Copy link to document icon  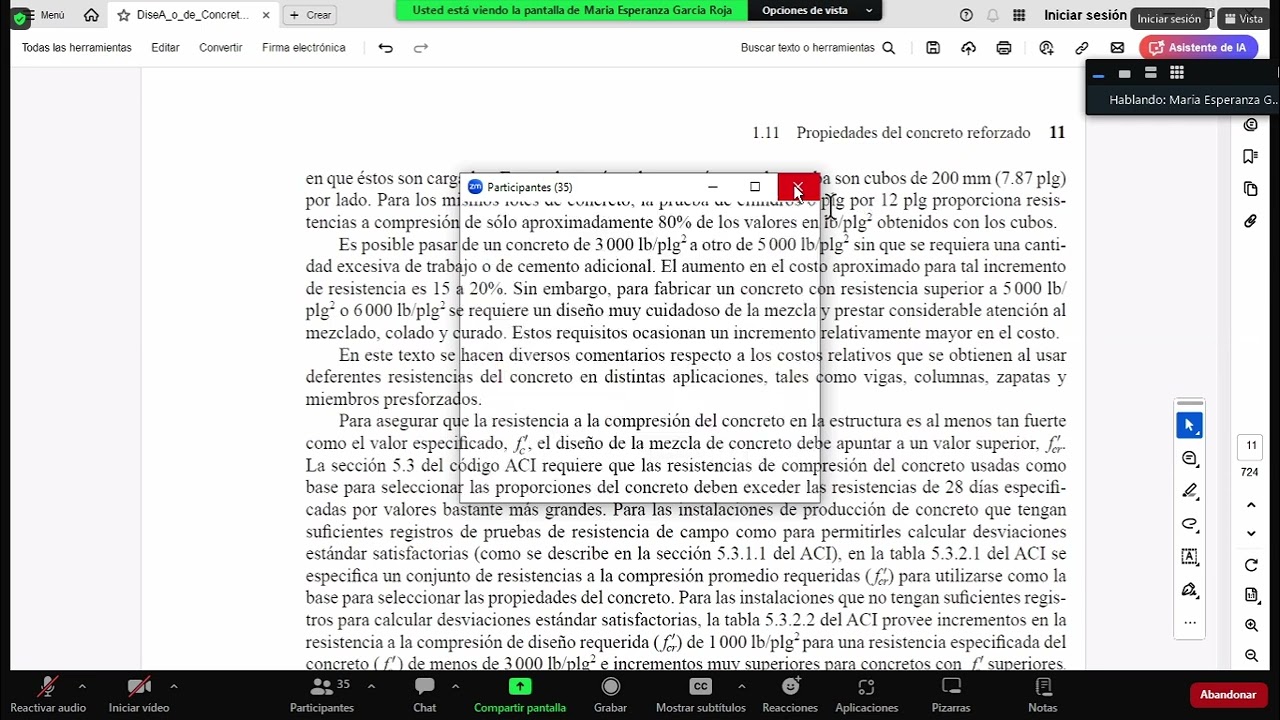pyautogui.click(x=1082, y=48)
